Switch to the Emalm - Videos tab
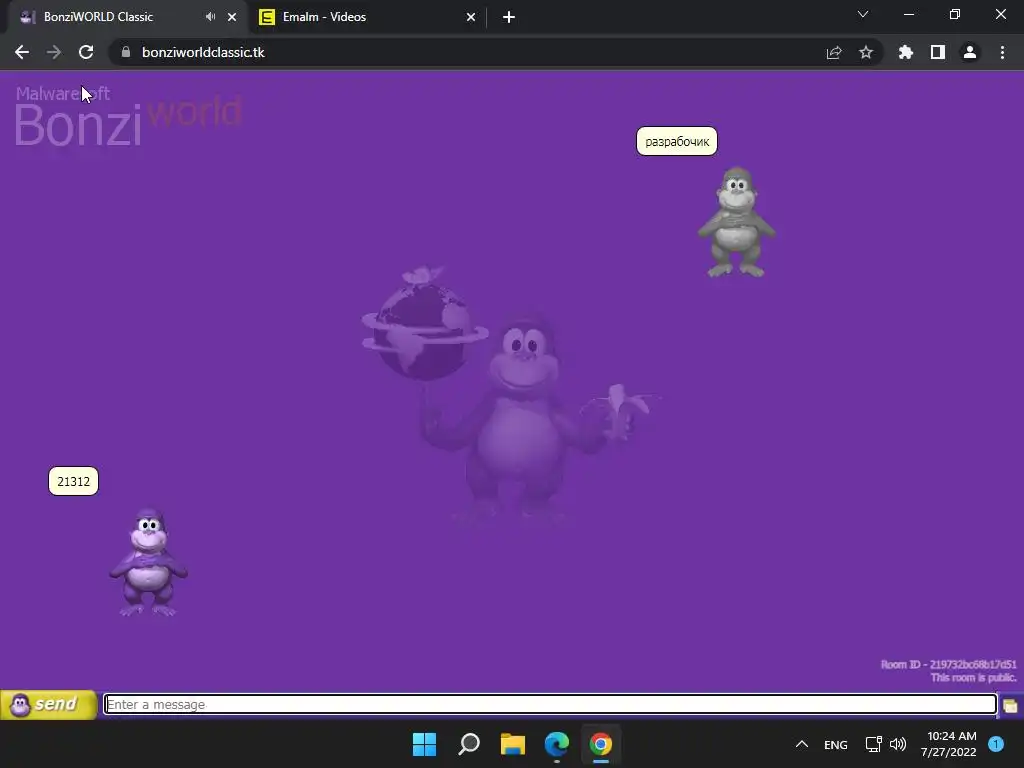 pos(367,17)
